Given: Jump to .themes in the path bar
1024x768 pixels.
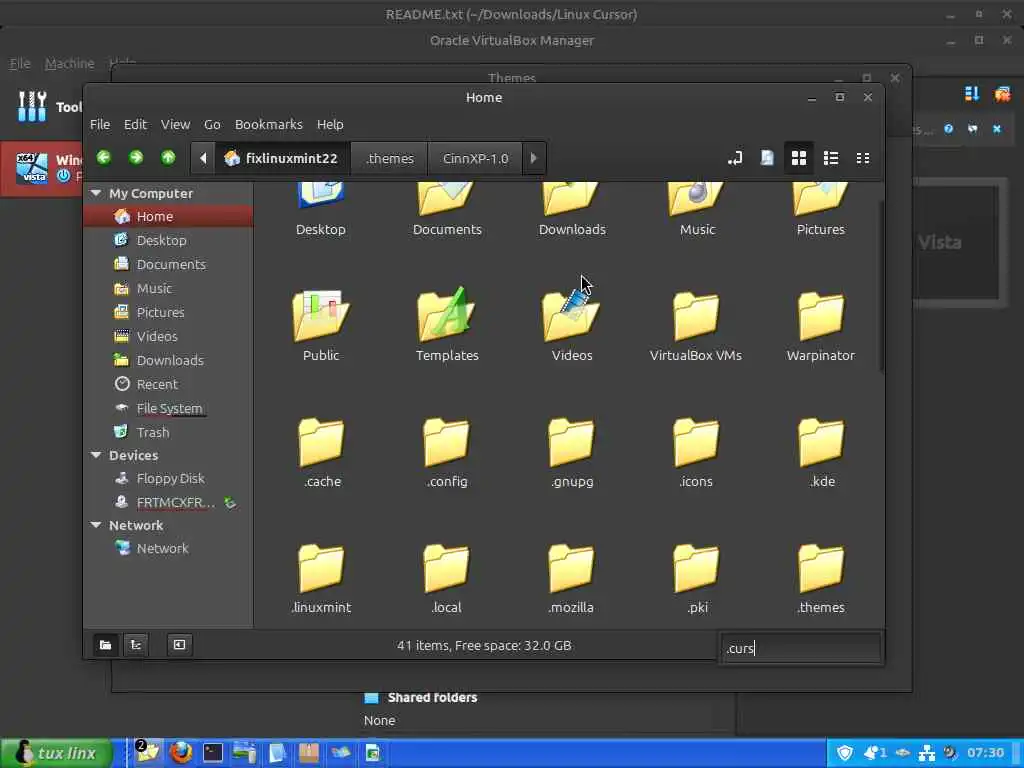Looking at the screenshot, I should tap(389, 158).
